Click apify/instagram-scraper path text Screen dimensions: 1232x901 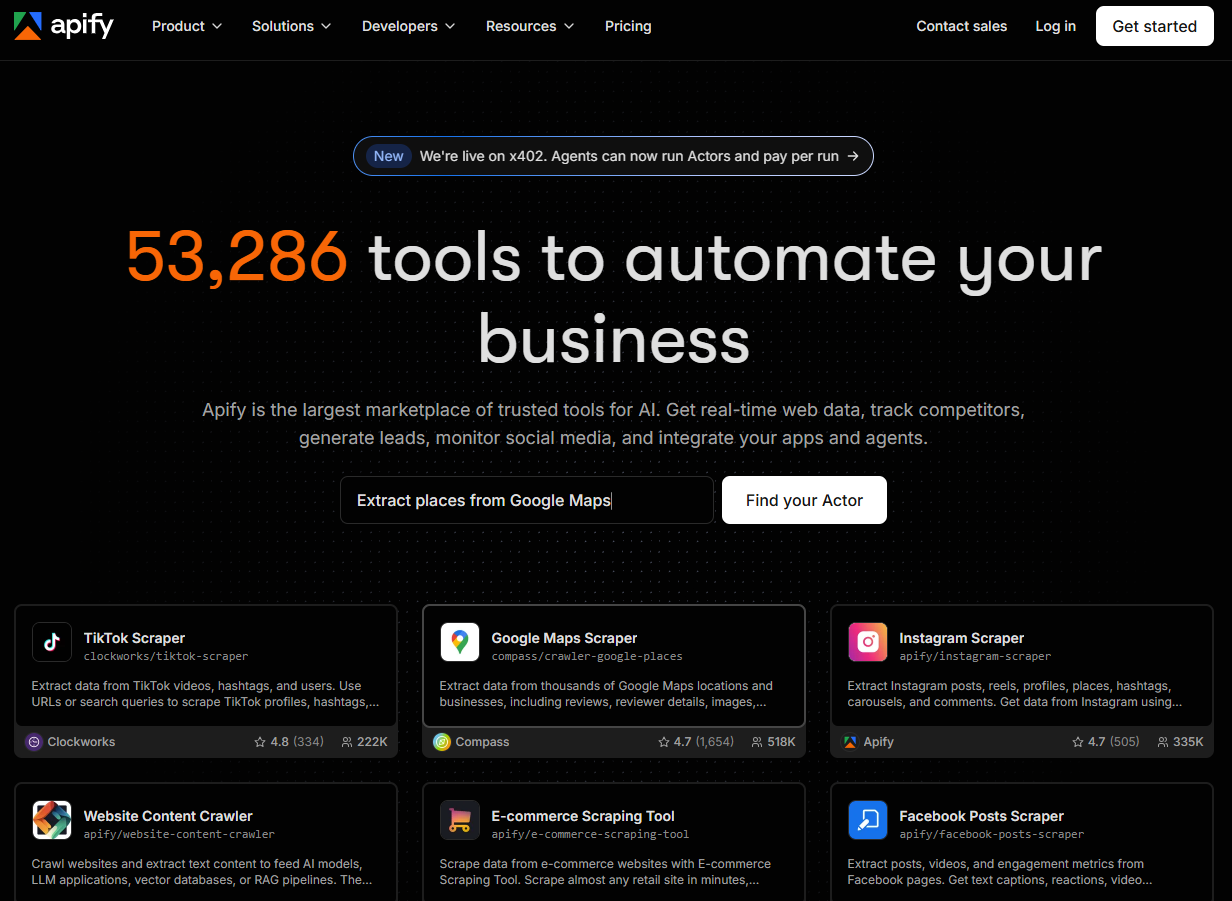coord(975,657)
